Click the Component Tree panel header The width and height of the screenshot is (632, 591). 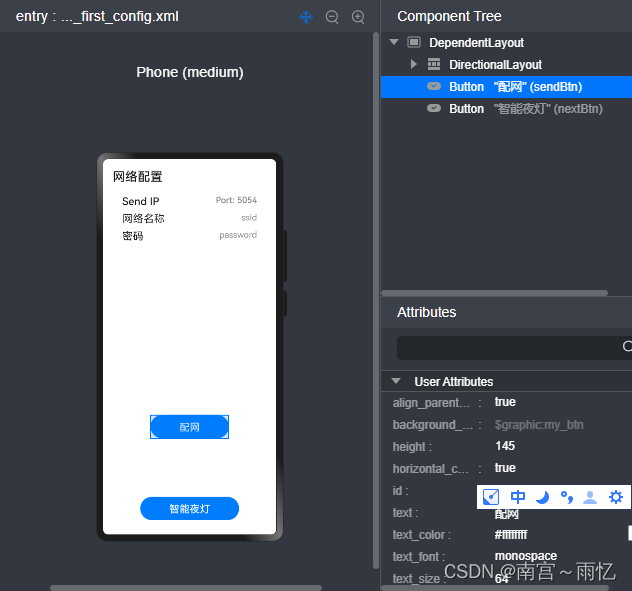449,16
